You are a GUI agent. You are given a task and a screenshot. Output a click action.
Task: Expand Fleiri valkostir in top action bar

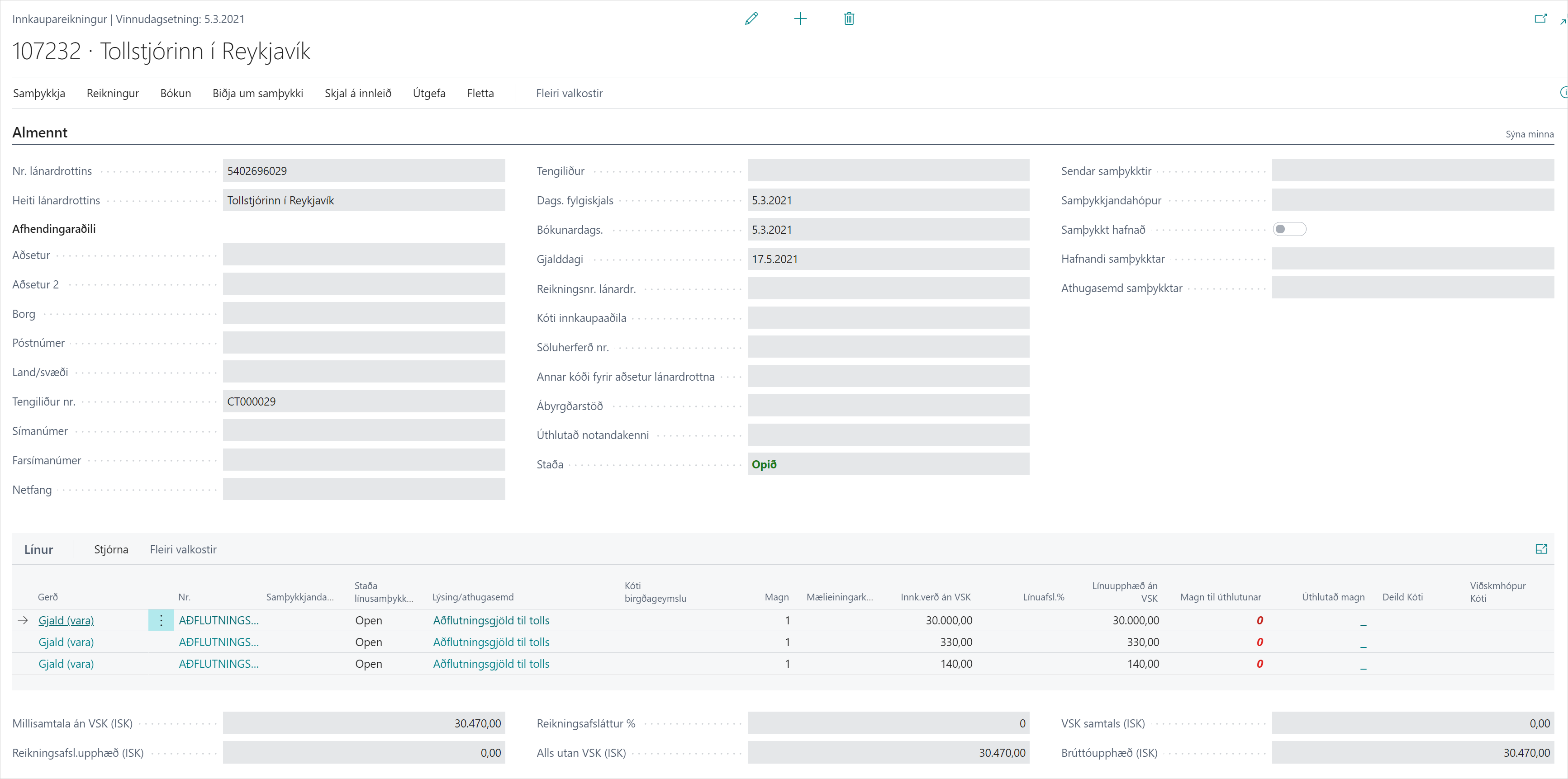coord(569,93)
